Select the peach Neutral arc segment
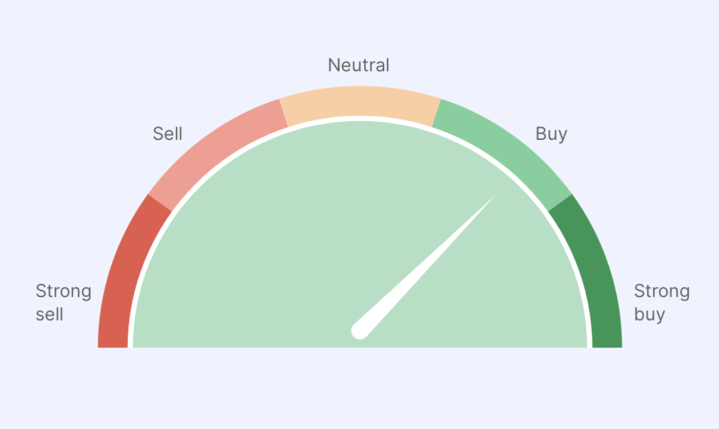719x429 pixels. [360, 102]
